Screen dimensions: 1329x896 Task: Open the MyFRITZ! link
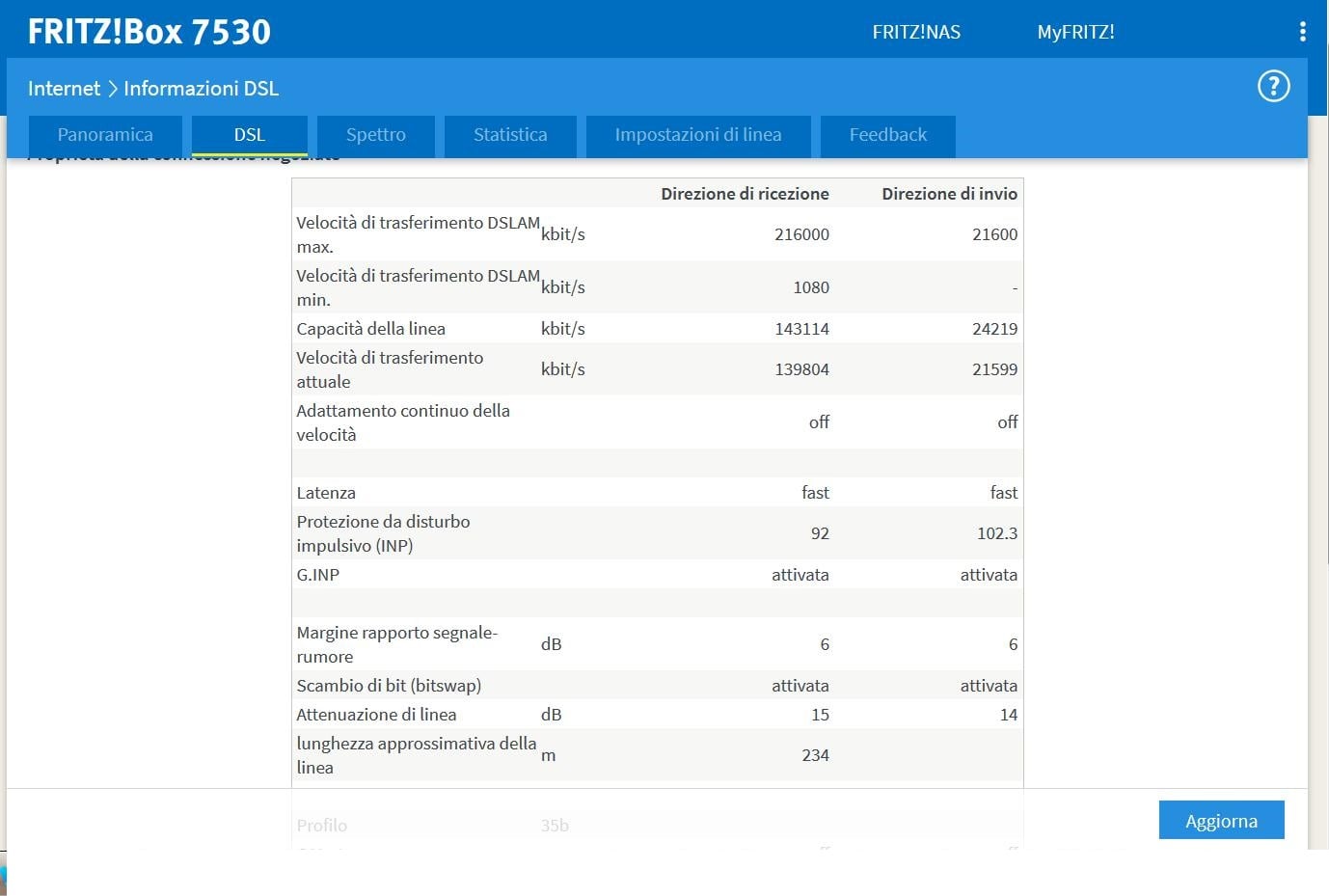point(1075,32)
